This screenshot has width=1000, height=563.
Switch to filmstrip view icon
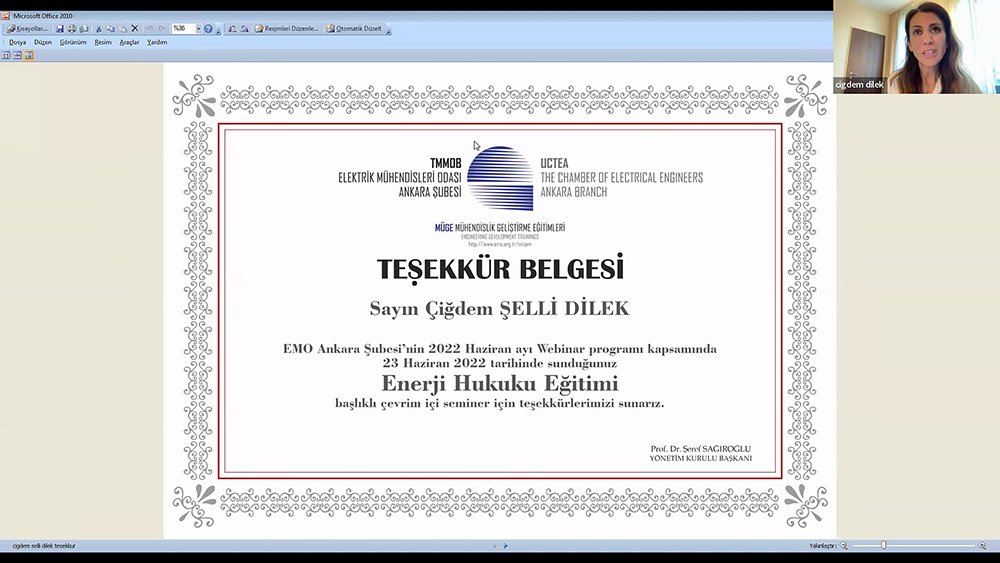point(17,55)
